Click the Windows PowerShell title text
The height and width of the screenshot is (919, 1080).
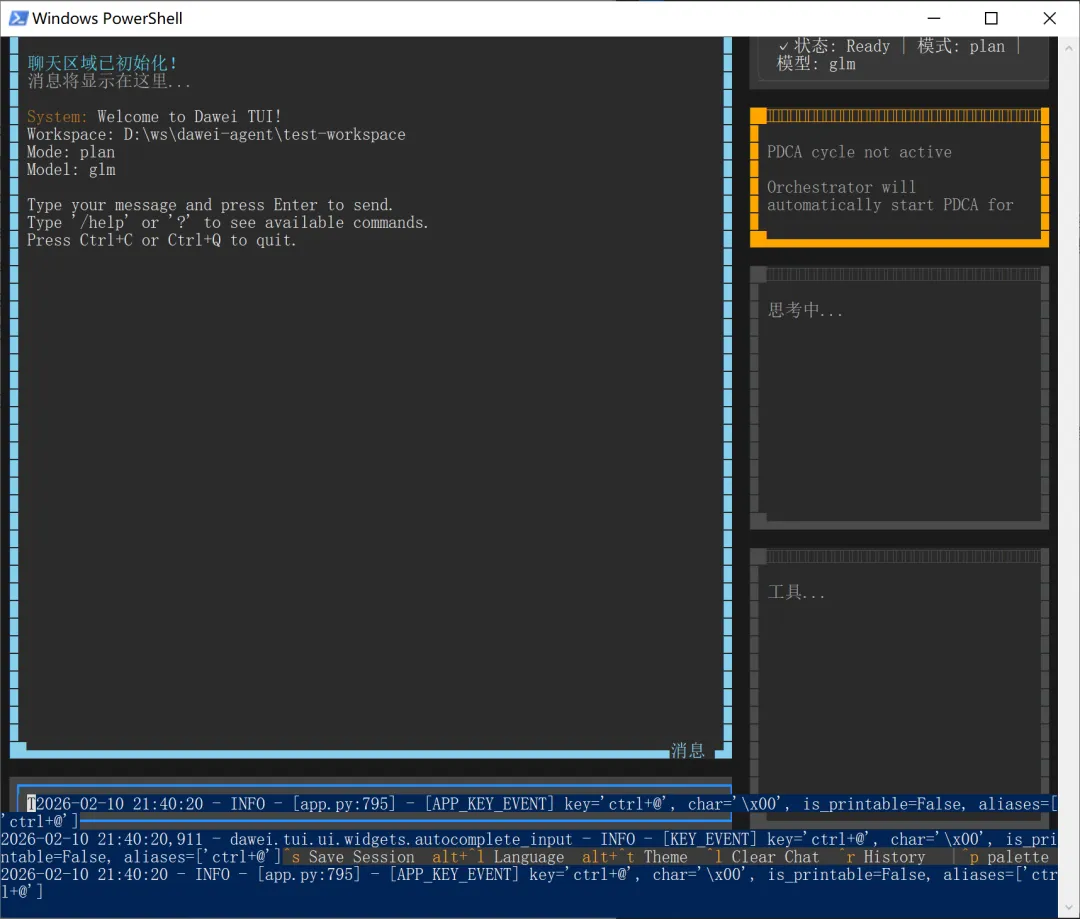[107, 19]
